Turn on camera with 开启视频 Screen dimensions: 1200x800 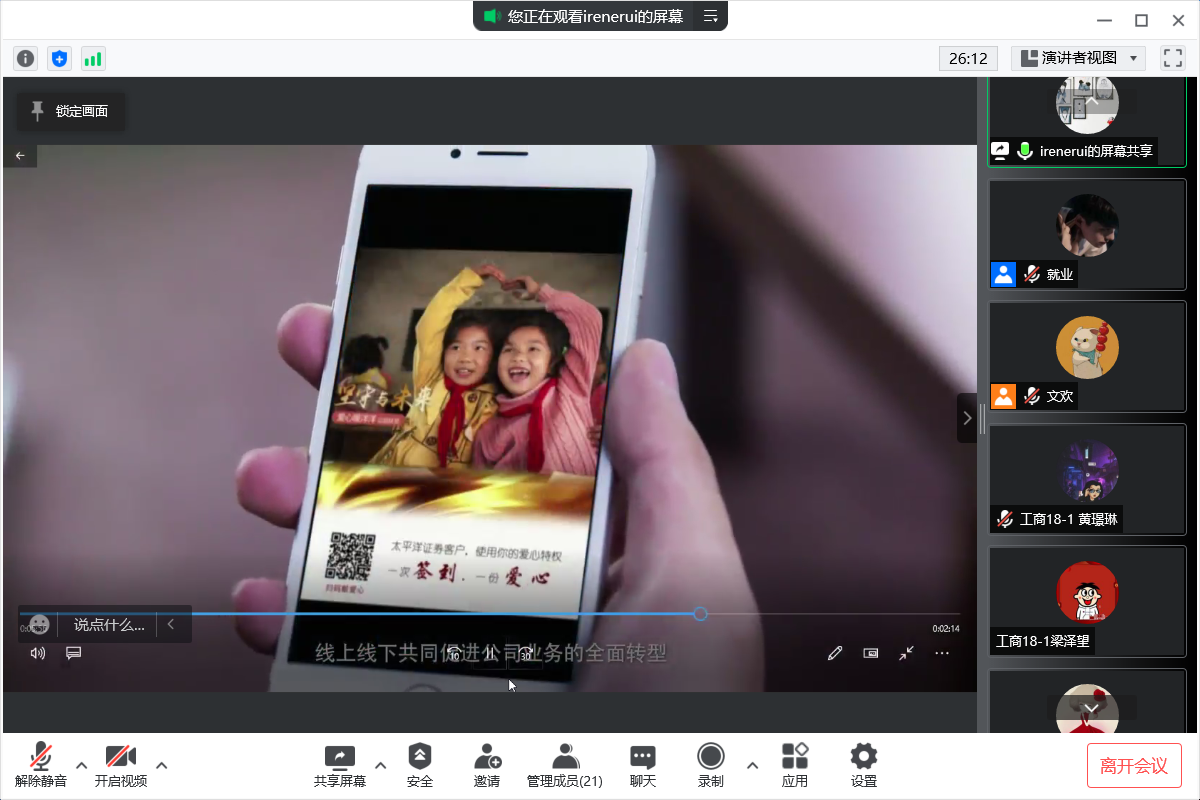121,766
